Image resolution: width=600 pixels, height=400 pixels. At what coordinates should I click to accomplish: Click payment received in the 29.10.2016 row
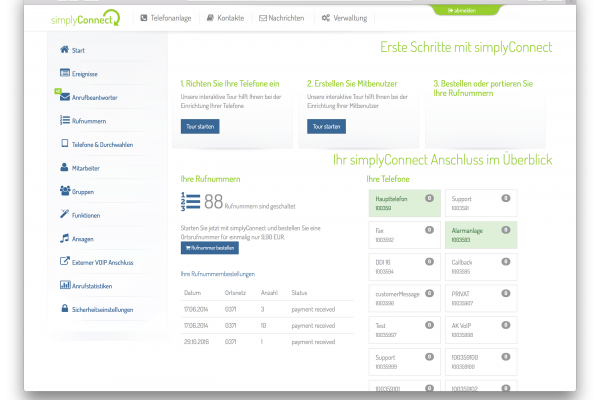313,342
